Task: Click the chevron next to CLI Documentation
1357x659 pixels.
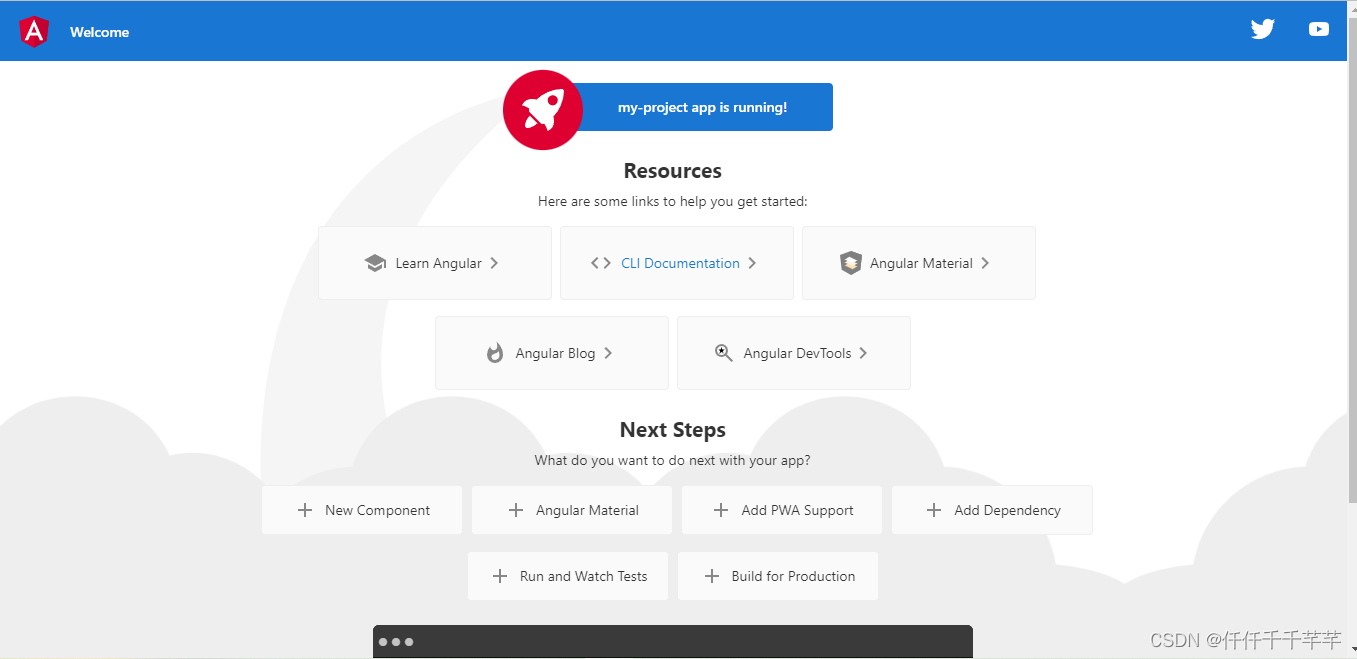Action: [x=752, y=264]
